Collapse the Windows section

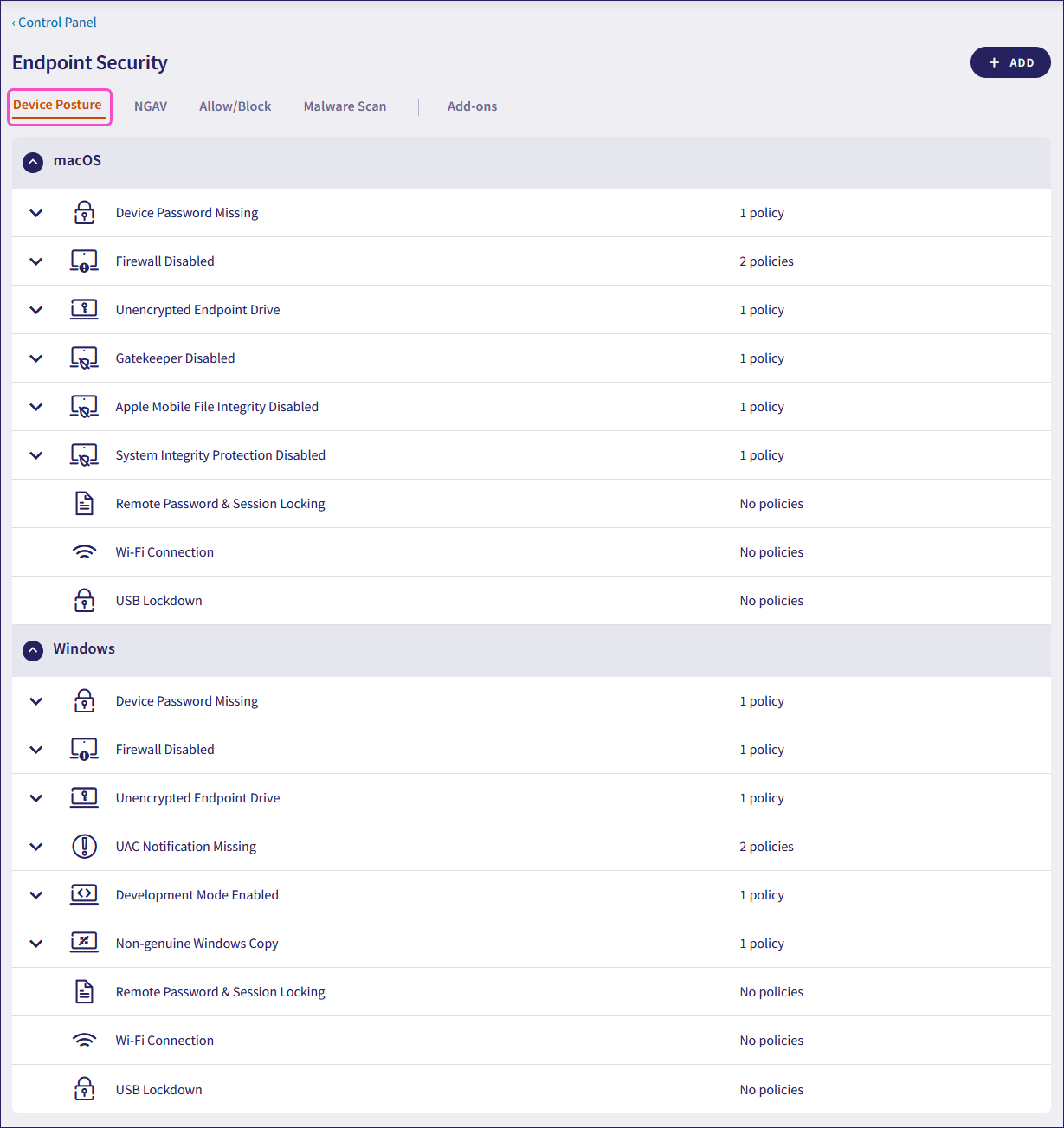pos(33,650)
